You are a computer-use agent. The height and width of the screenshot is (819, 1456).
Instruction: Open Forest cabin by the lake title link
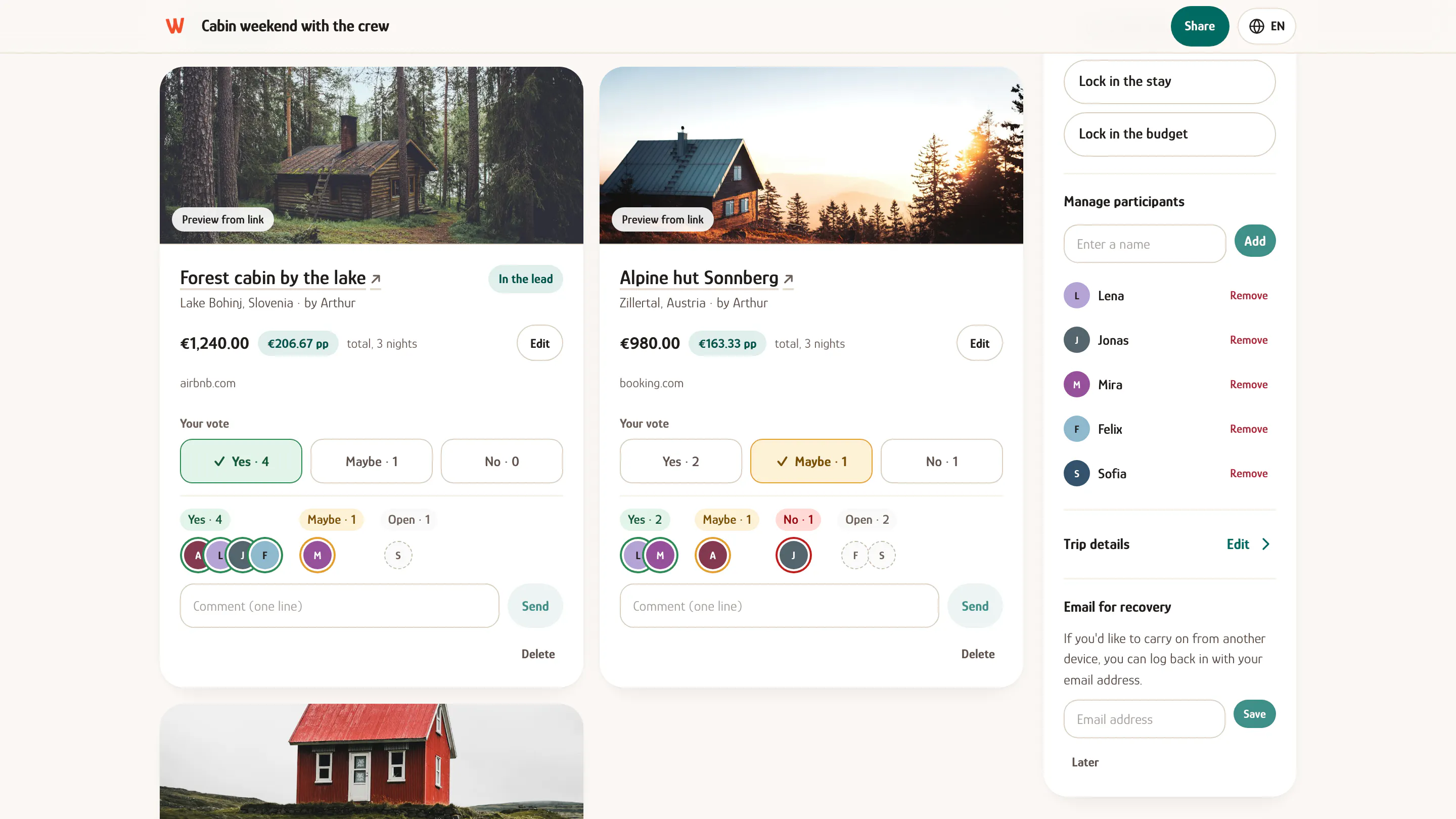tap(273, 278)
